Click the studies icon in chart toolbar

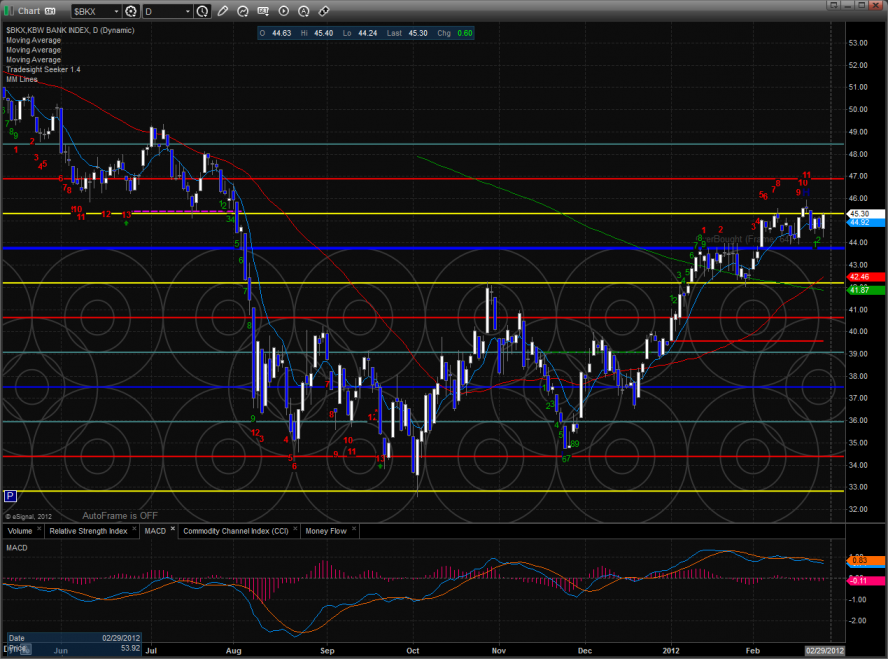point(244,11)
